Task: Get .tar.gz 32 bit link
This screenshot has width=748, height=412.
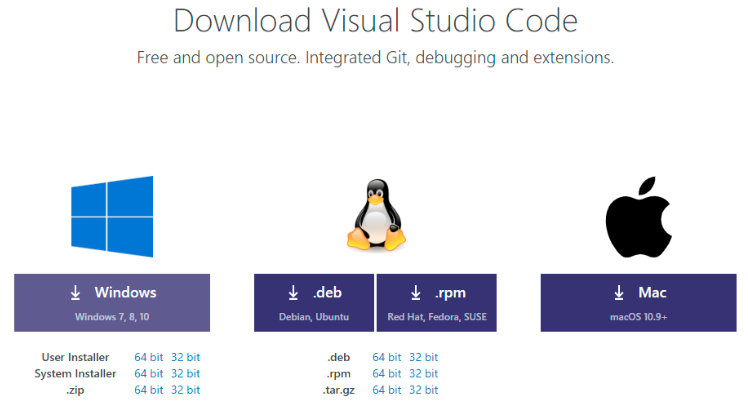Action: coord(424,390)
